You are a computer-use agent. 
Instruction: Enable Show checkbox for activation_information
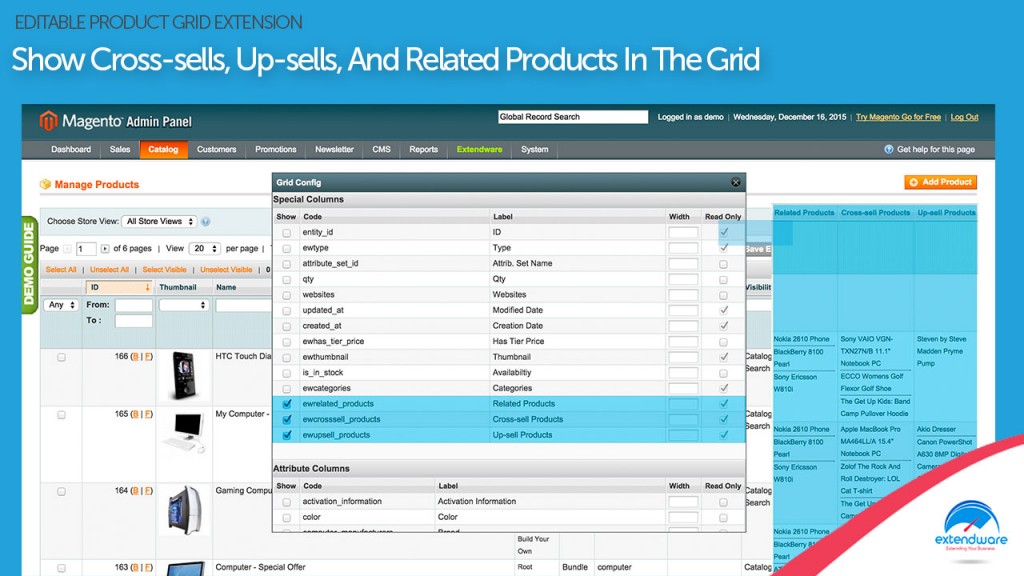287,503
